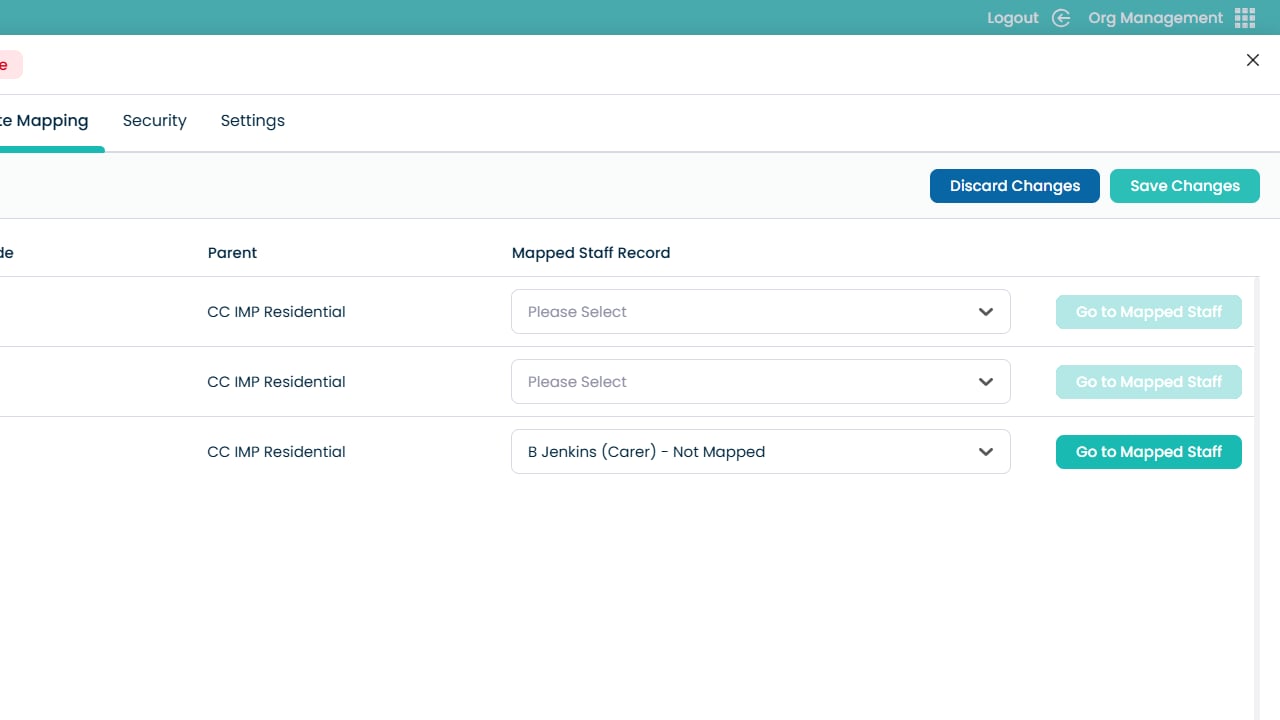Select the Mapping tab

point(45,121)
